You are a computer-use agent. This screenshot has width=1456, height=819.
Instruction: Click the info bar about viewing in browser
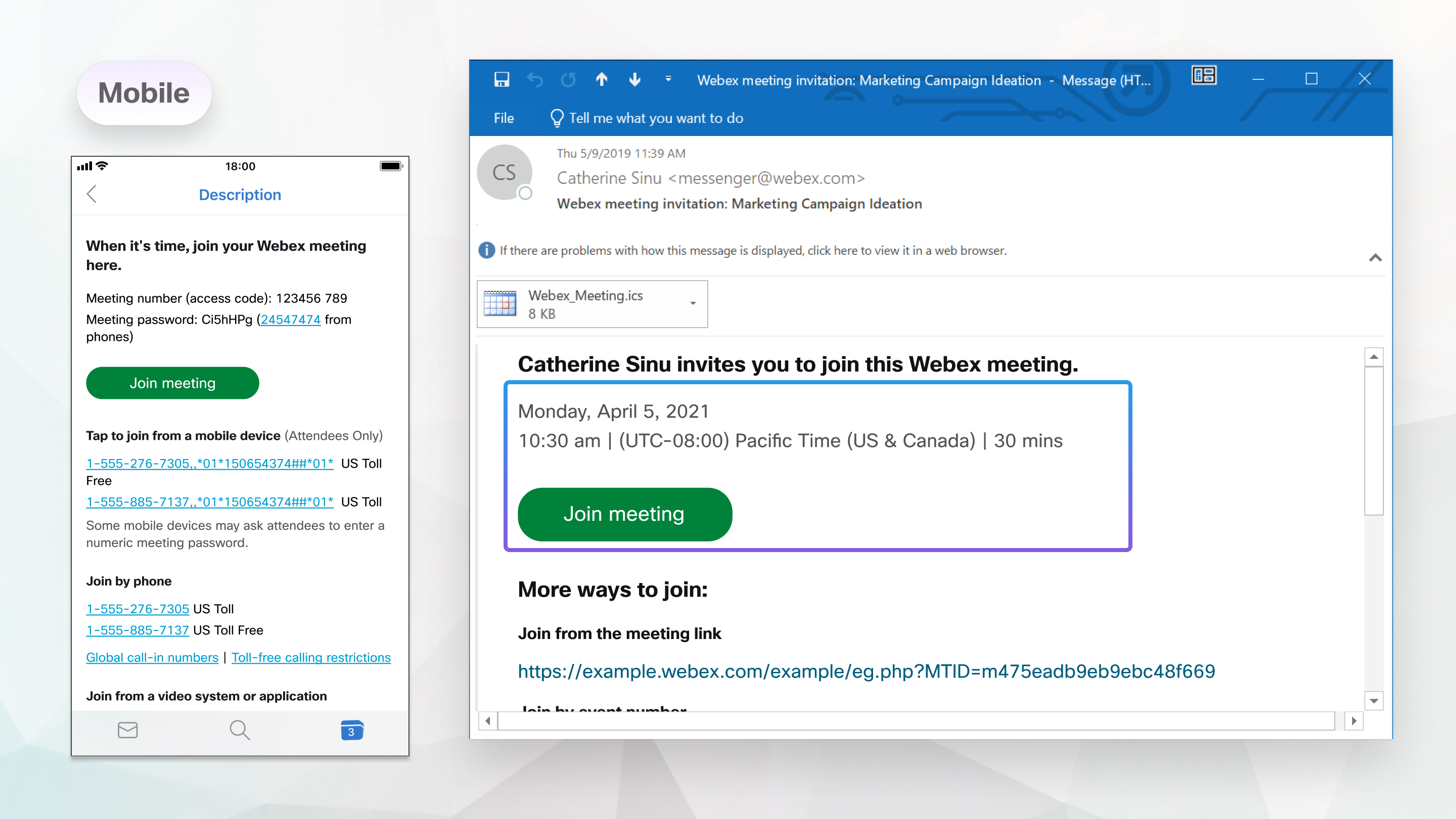[753, 250]
